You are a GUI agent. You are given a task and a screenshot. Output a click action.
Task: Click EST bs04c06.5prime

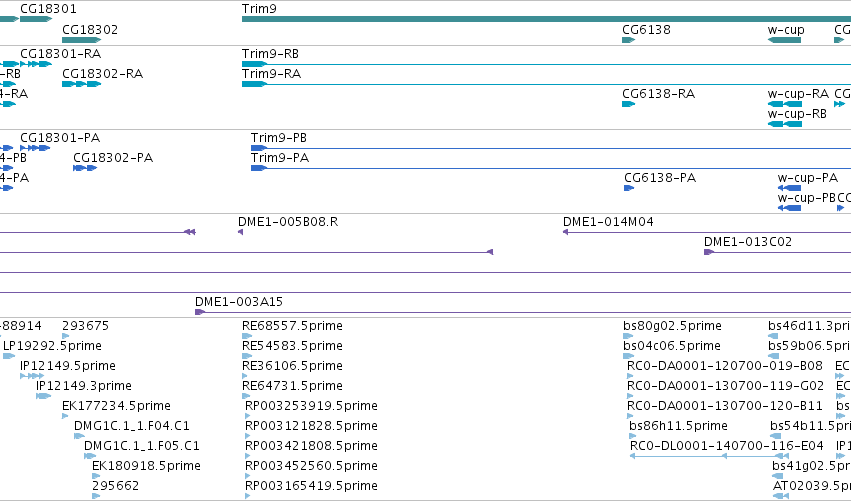click(x=672, y=346)
